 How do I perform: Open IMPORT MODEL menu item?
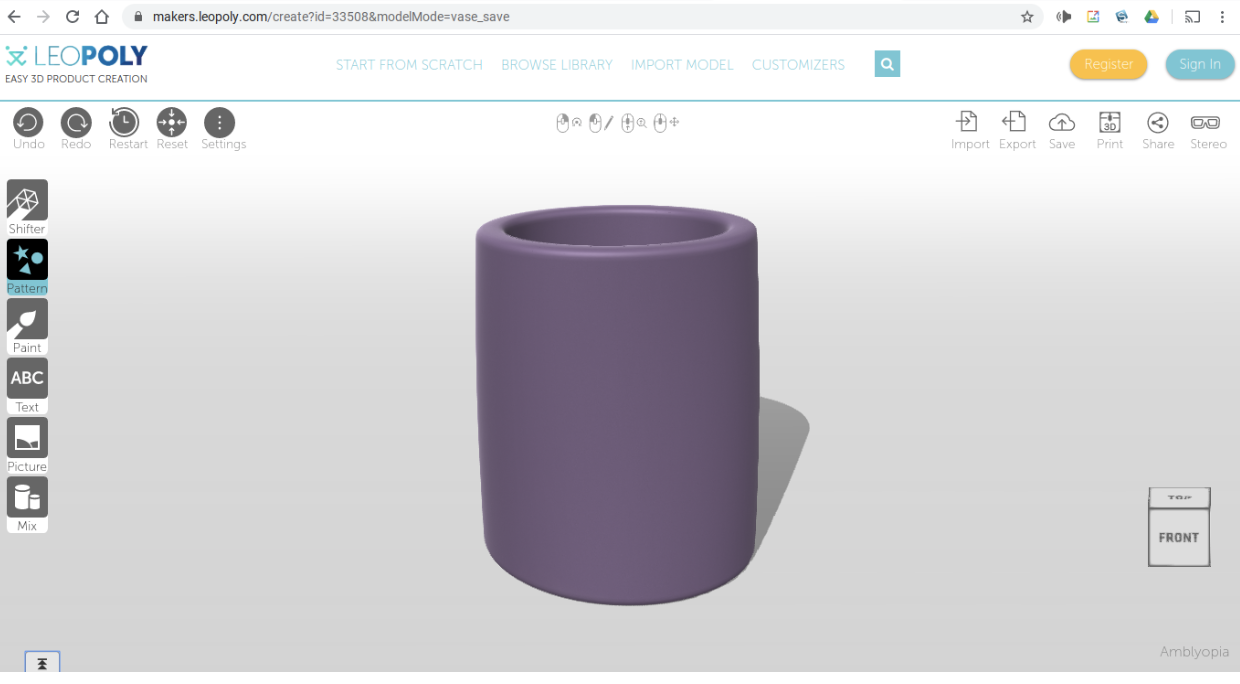682,65
